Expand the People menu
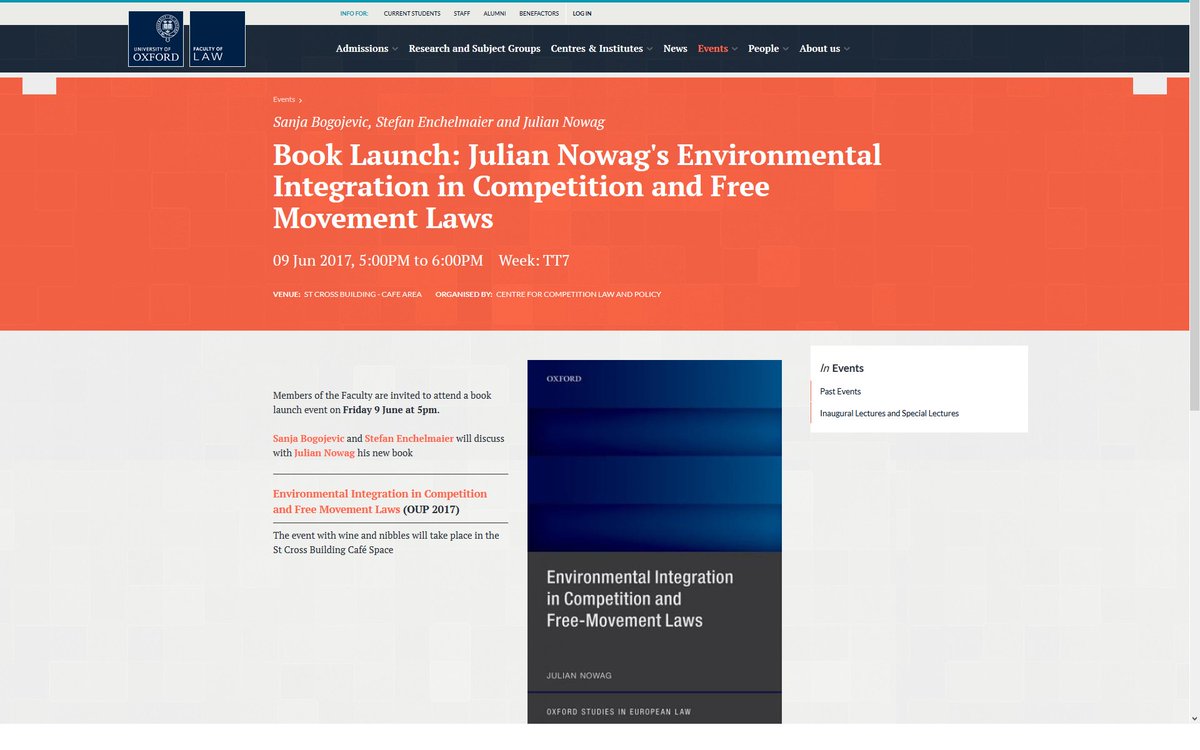Image resolution: width=1200 pixels, height=750 pixels. point(768,48)
